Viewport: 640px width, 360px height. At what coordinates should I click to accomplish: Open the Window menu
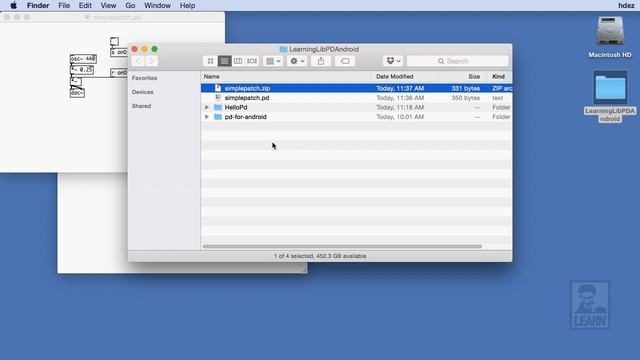157,6
